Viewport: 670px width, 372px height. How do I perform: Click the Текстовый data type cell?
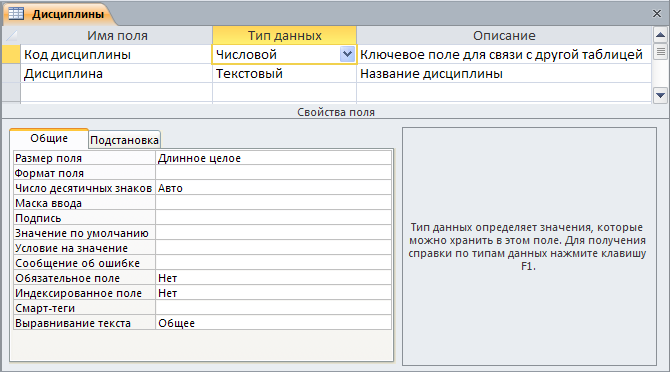[284, 73]
